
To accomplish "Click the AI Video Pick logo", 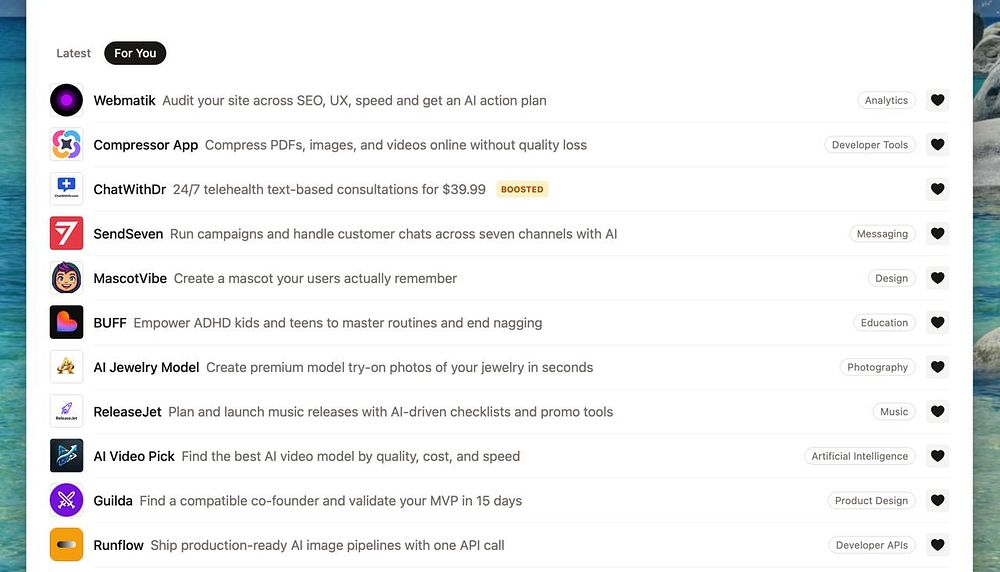I will (x=67, y=456).
